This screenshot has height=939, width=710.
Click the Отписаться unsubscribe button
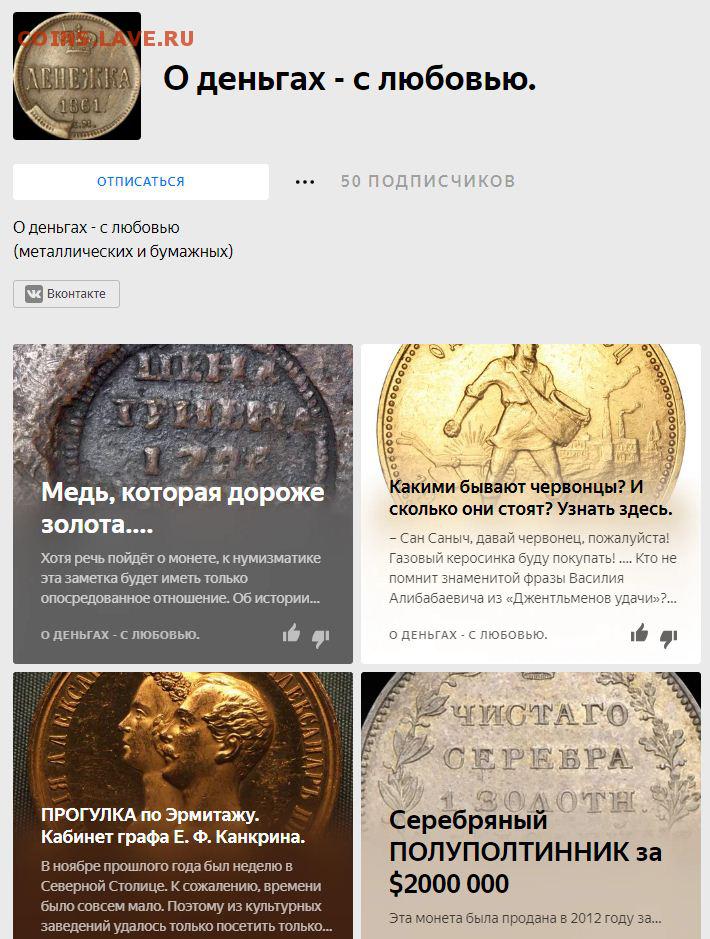[x=141, y=181]
